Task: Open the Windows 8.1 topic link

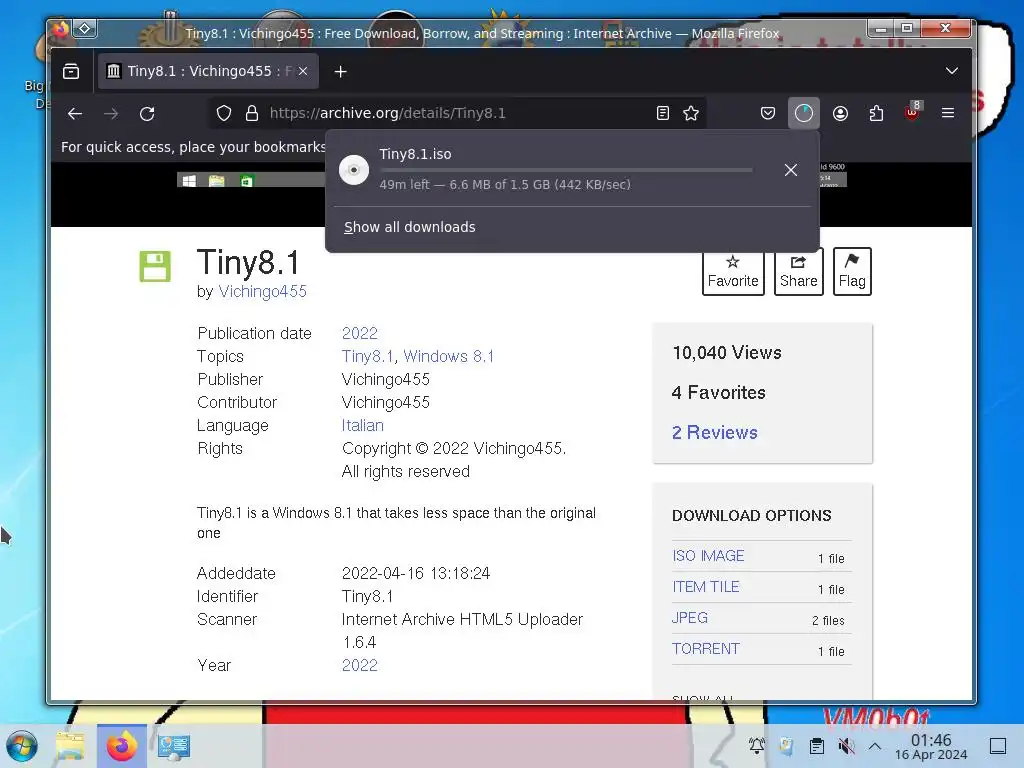Action: [449, 357]
